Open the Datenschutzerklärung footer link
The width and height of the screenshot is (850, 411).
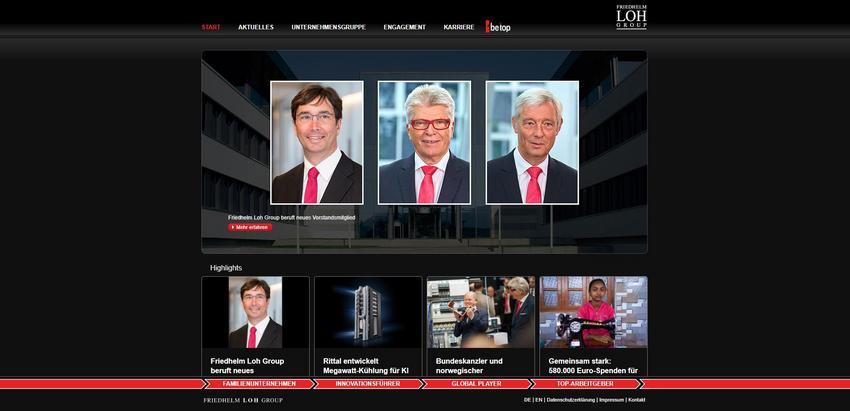point(571,400)
